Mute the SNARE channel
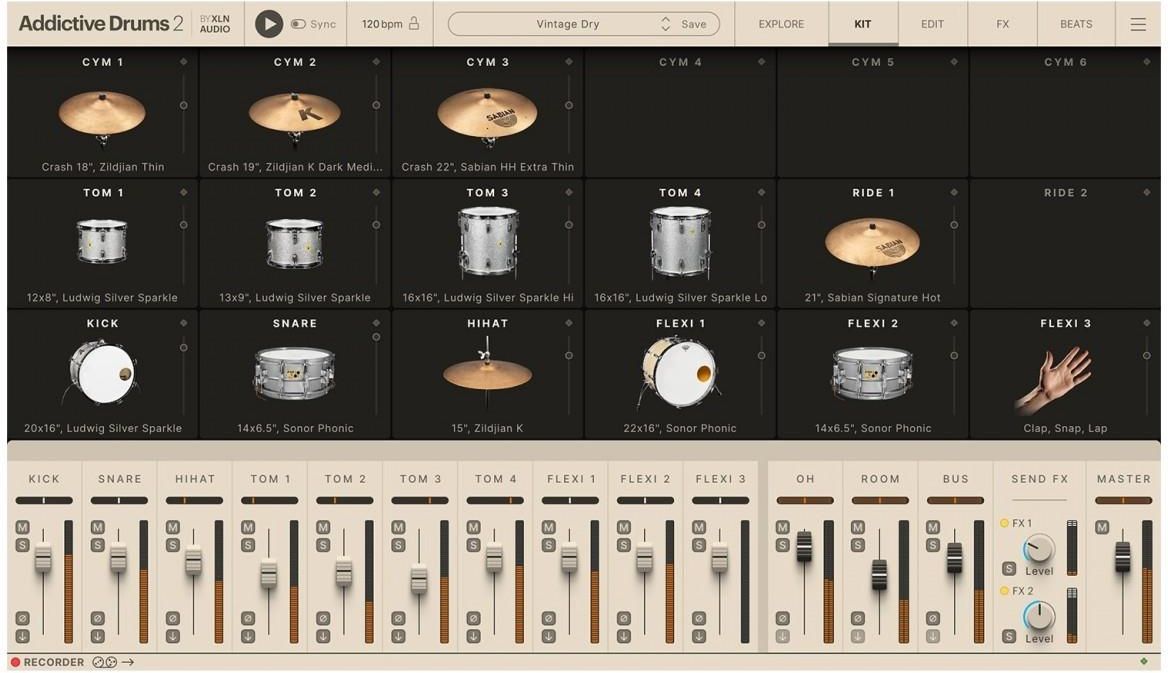1168x673 pixels. pos(98,527)
